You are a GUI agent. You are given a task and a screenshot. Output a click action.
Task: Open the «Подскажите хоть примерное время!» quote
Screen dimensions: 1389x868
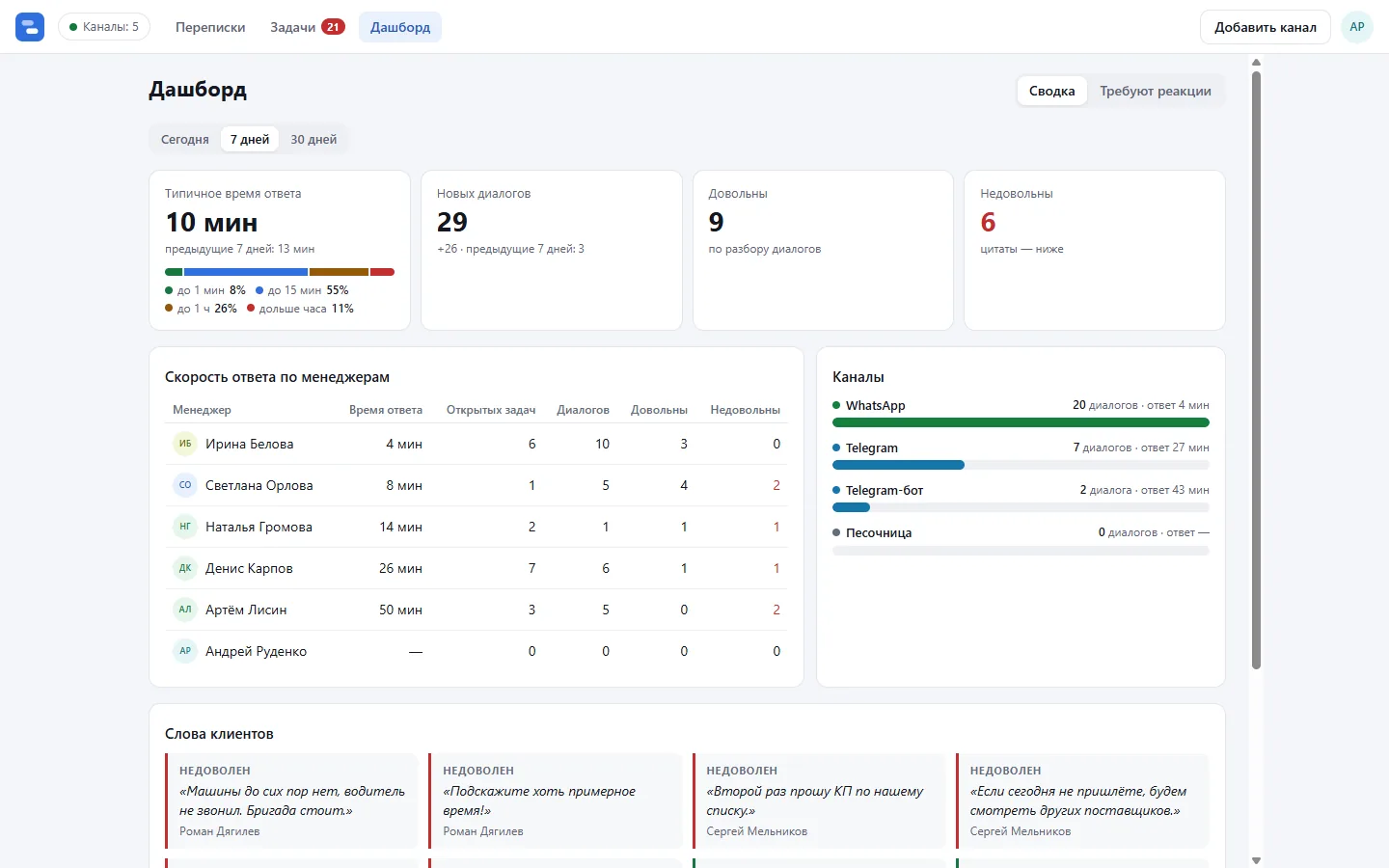[x=556, y=800]
